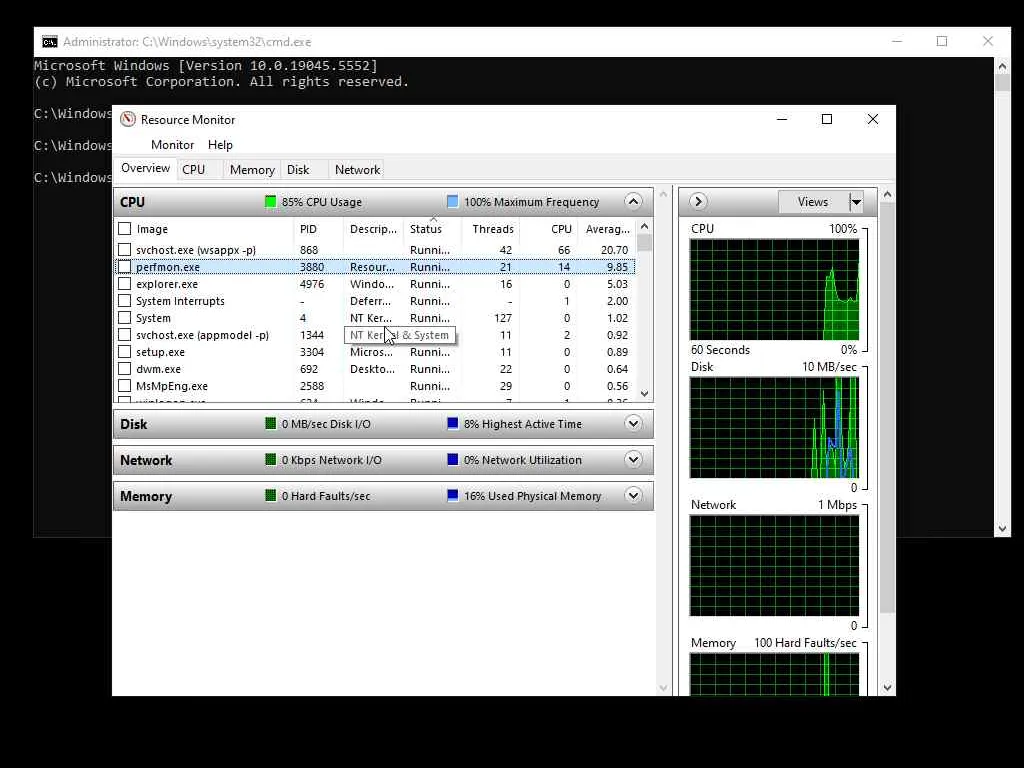Viewport: 1024px width, 768px height.
Task: Maximize the Resource Monitor window
Action: click(x=827, y=119)
